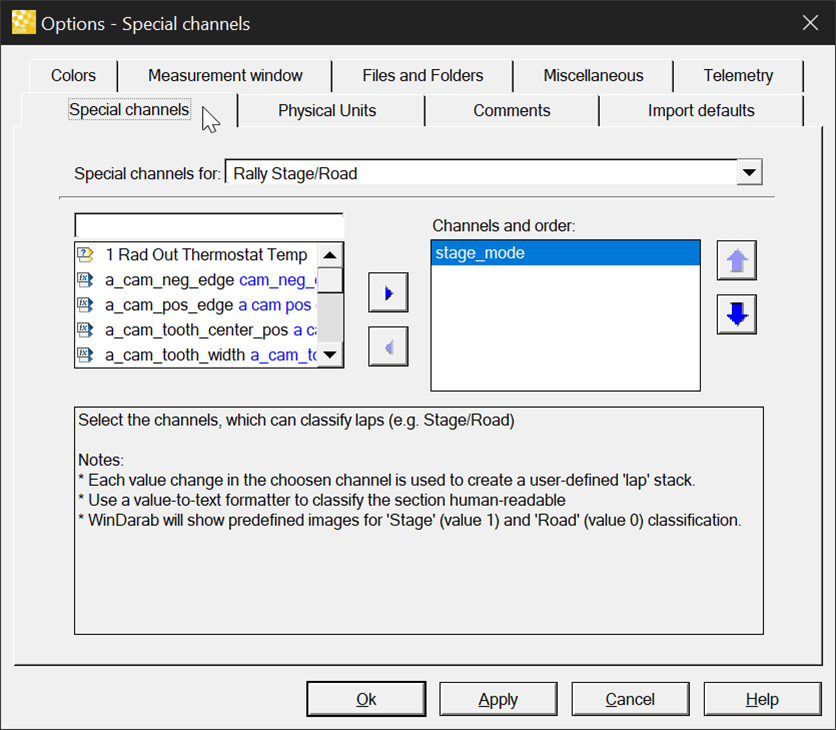836x730 pixels.
Task: Open the Comments tab
Action: coord(511,111)
